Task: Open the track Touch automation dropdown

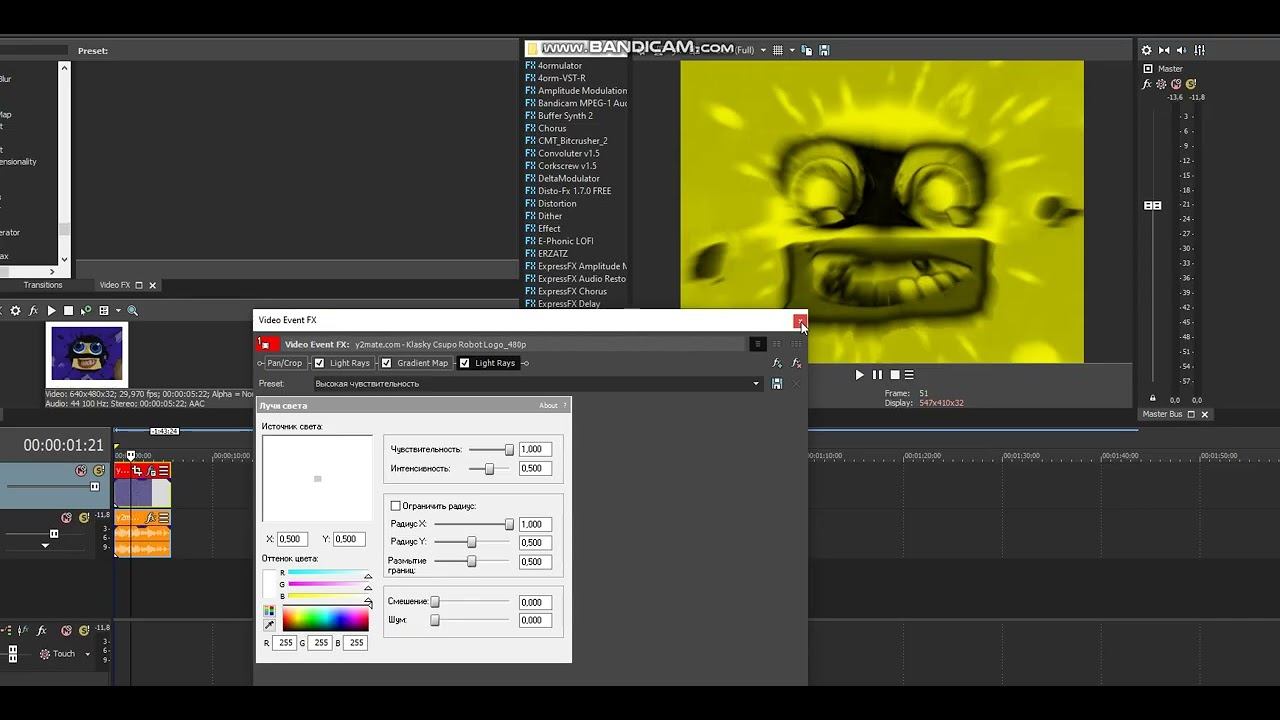Action: [x=65, y=654]
